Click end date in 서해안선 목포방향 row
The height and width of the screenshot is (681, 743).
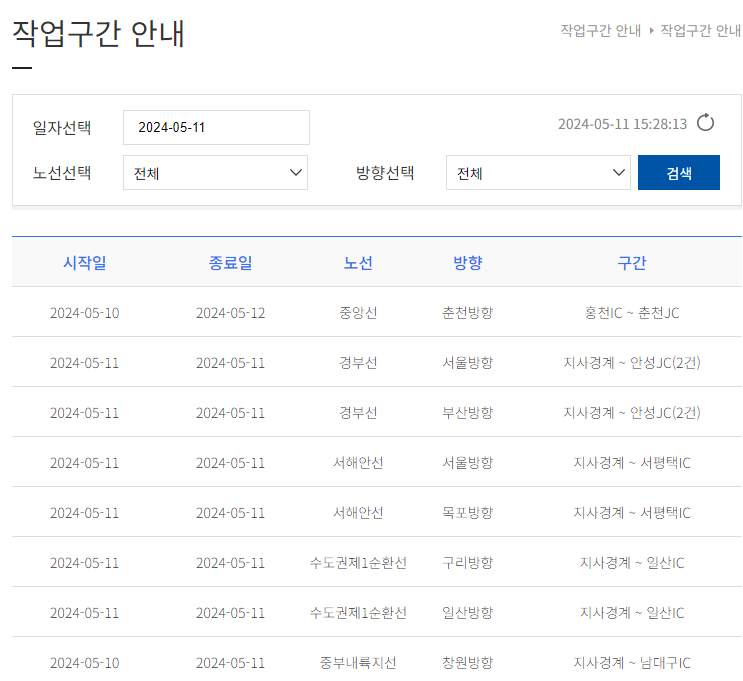tap(231, 513)
